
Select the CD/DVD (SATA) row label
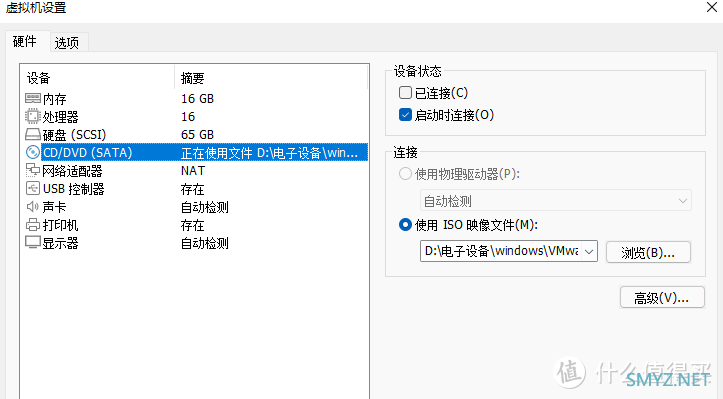click(88, 153)
